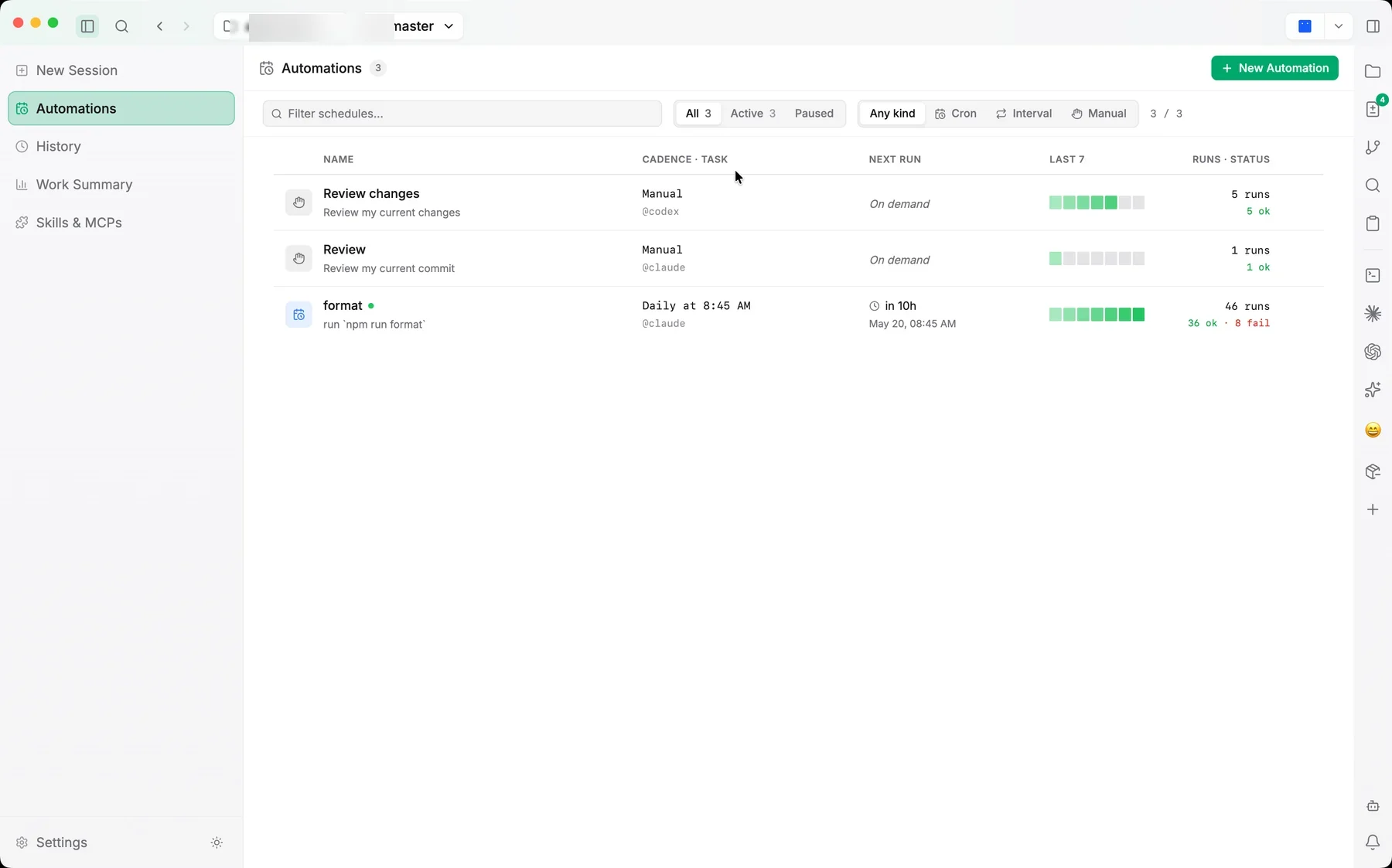Go forward with the right arrow
This screenshot has height=868, width=1392.
click(x=186, y=26)
